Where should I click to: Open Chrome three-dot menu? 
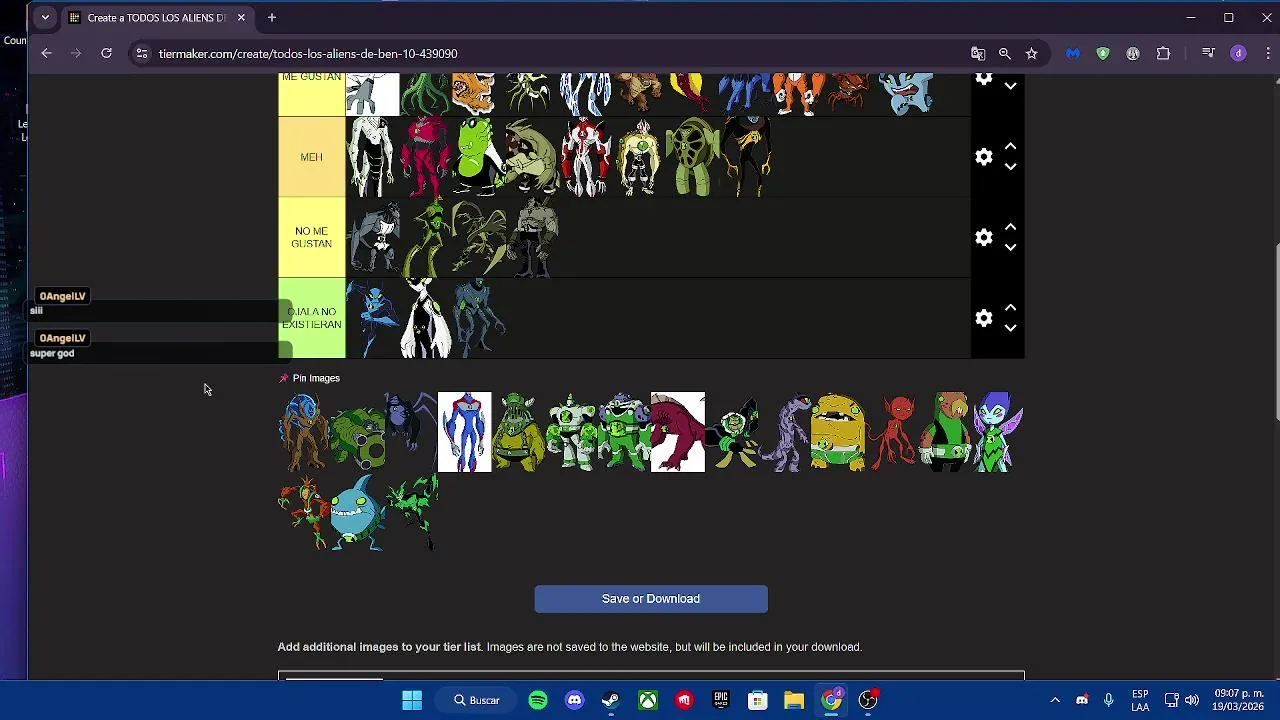[x=1267, y=53]
